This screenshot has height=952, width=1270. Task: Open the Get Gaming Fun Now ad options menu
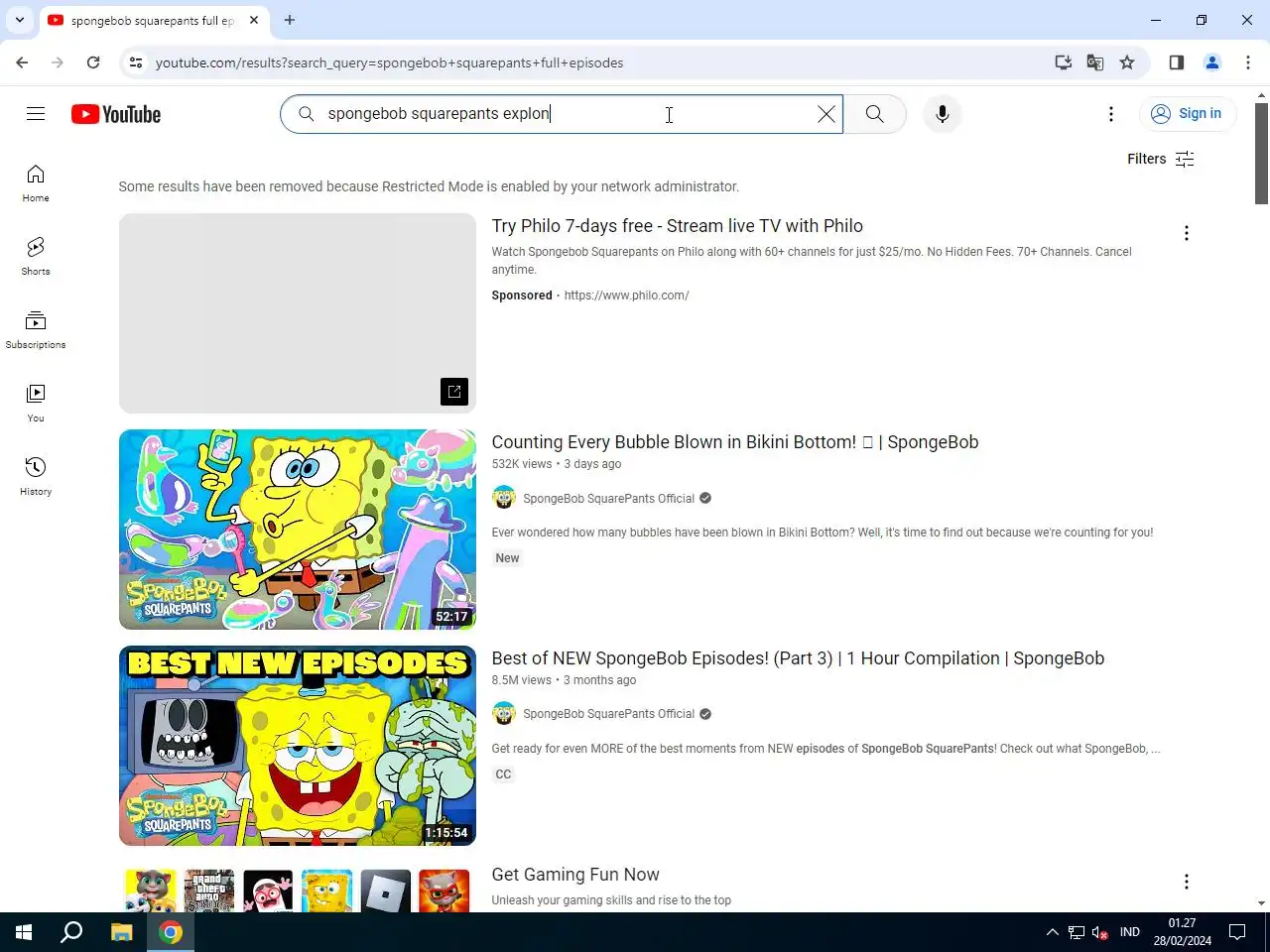click(x=1186, y=882)
